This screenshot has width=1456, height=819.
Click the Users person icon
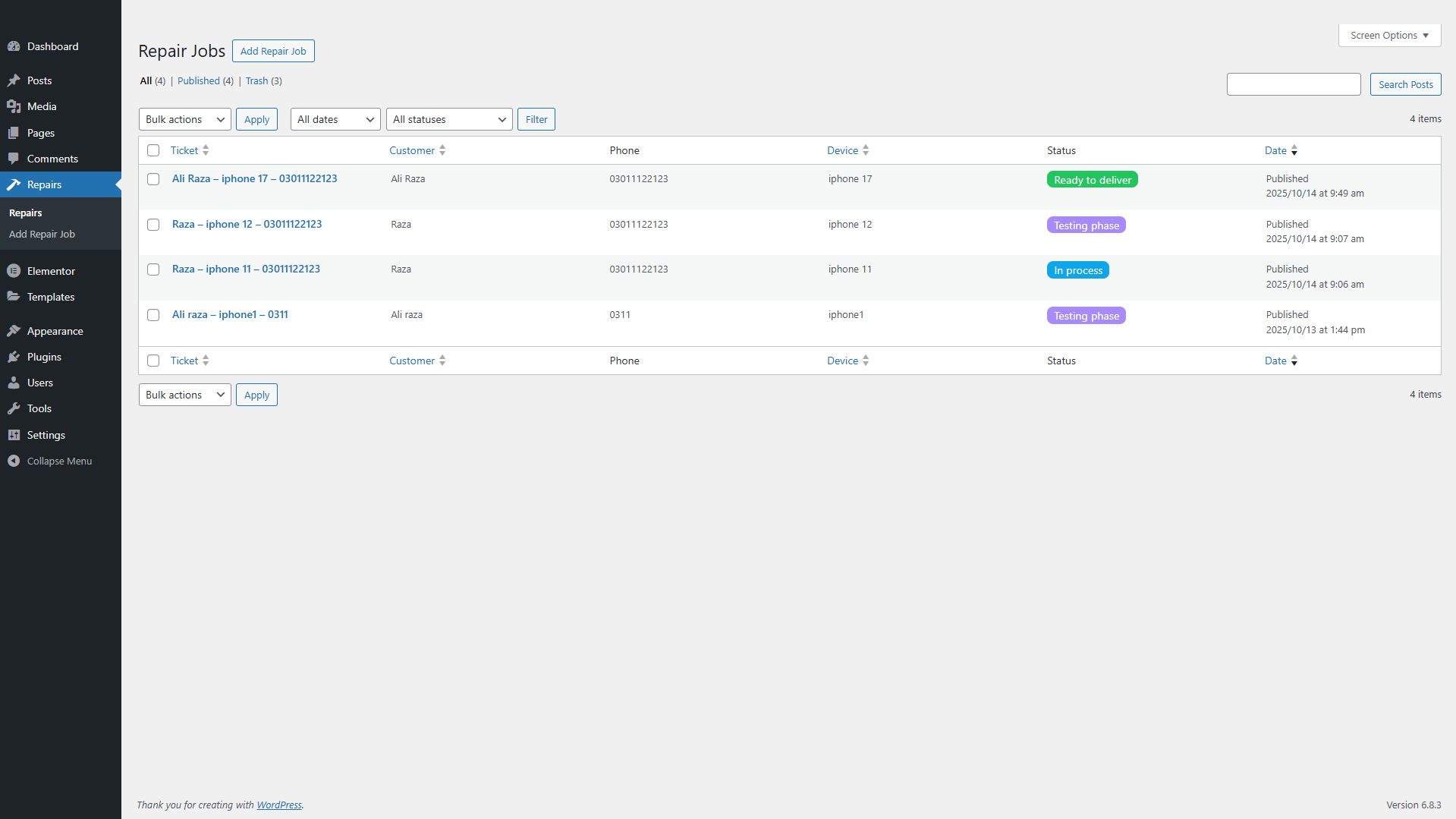14,383
